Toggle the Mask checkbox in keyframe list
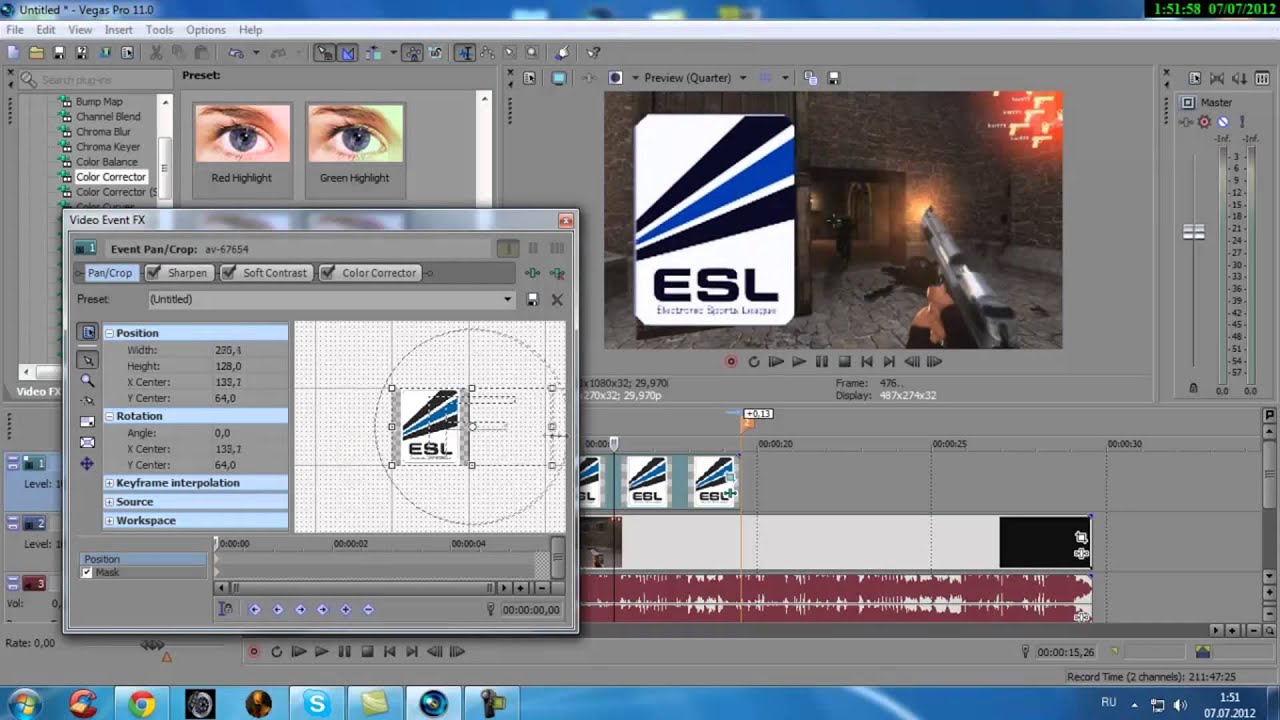Image resolution: width=1280 pixels, height=720 pixels. click(x=87, y=573)
